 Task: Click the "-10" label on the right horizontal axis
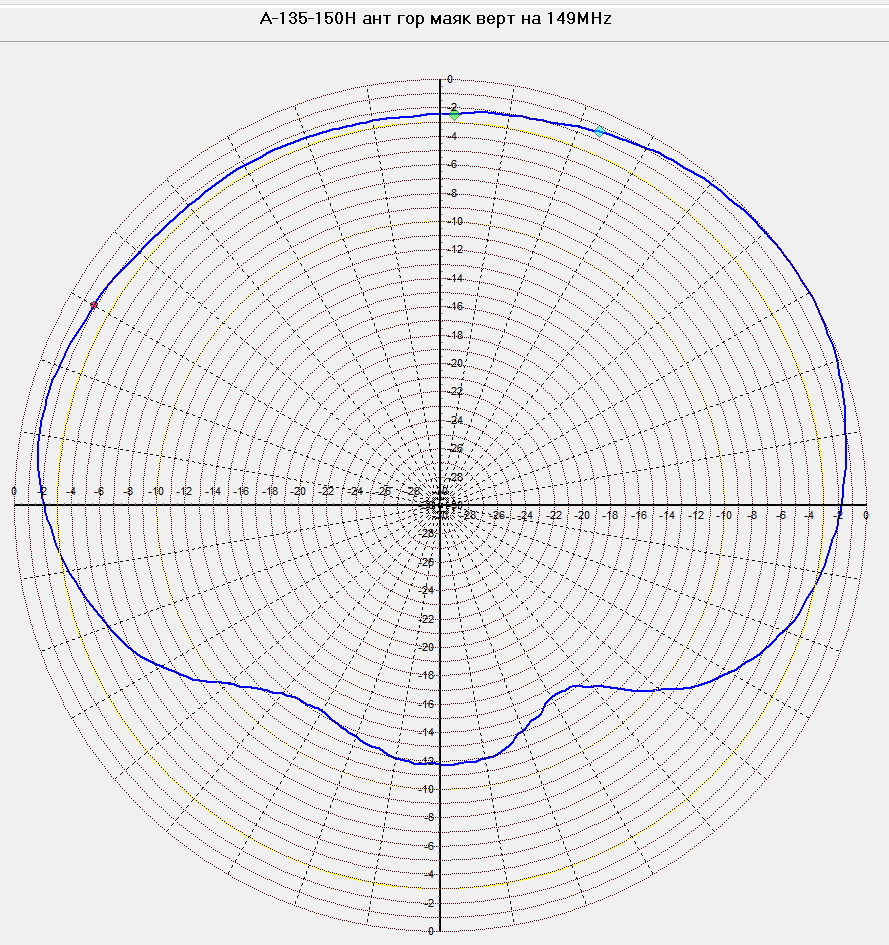pos(723,515)
